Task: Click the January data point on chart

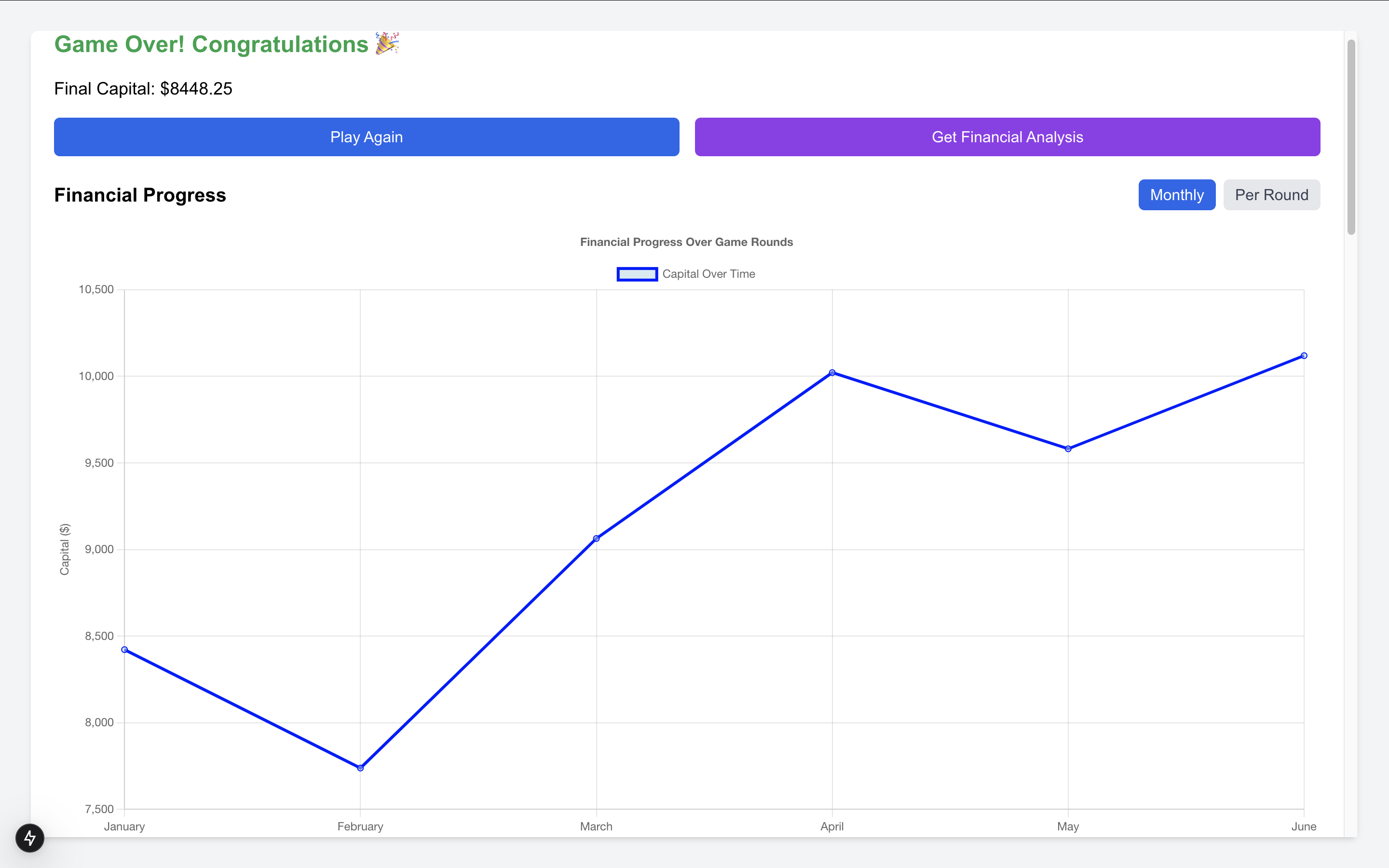Action: pos(124,649)
